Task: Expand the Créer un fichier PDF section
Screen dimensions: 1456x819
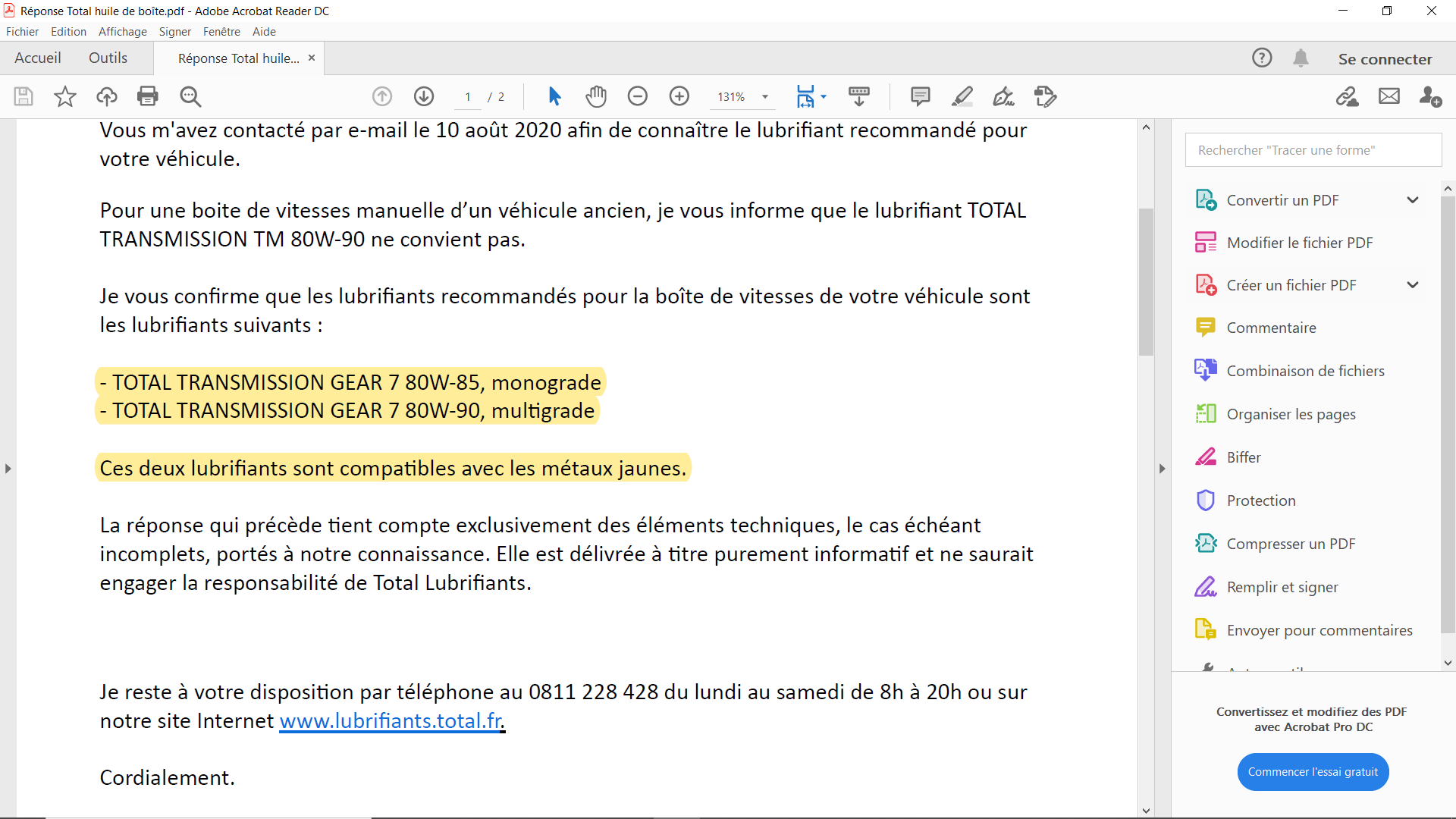Action: pyautogui.click(x=1412, y=285)
